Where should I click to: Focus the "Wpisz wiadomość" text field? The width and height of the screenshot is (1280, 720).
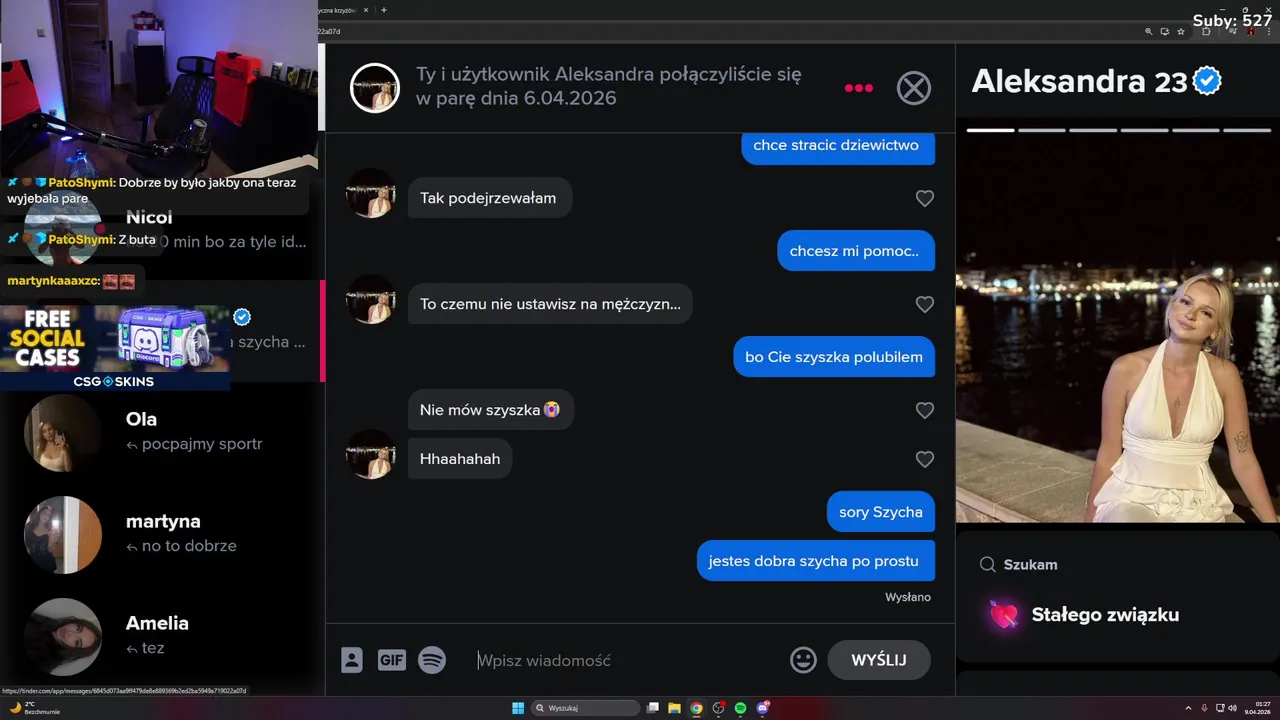pyautogui.click(x=625, y=660)
